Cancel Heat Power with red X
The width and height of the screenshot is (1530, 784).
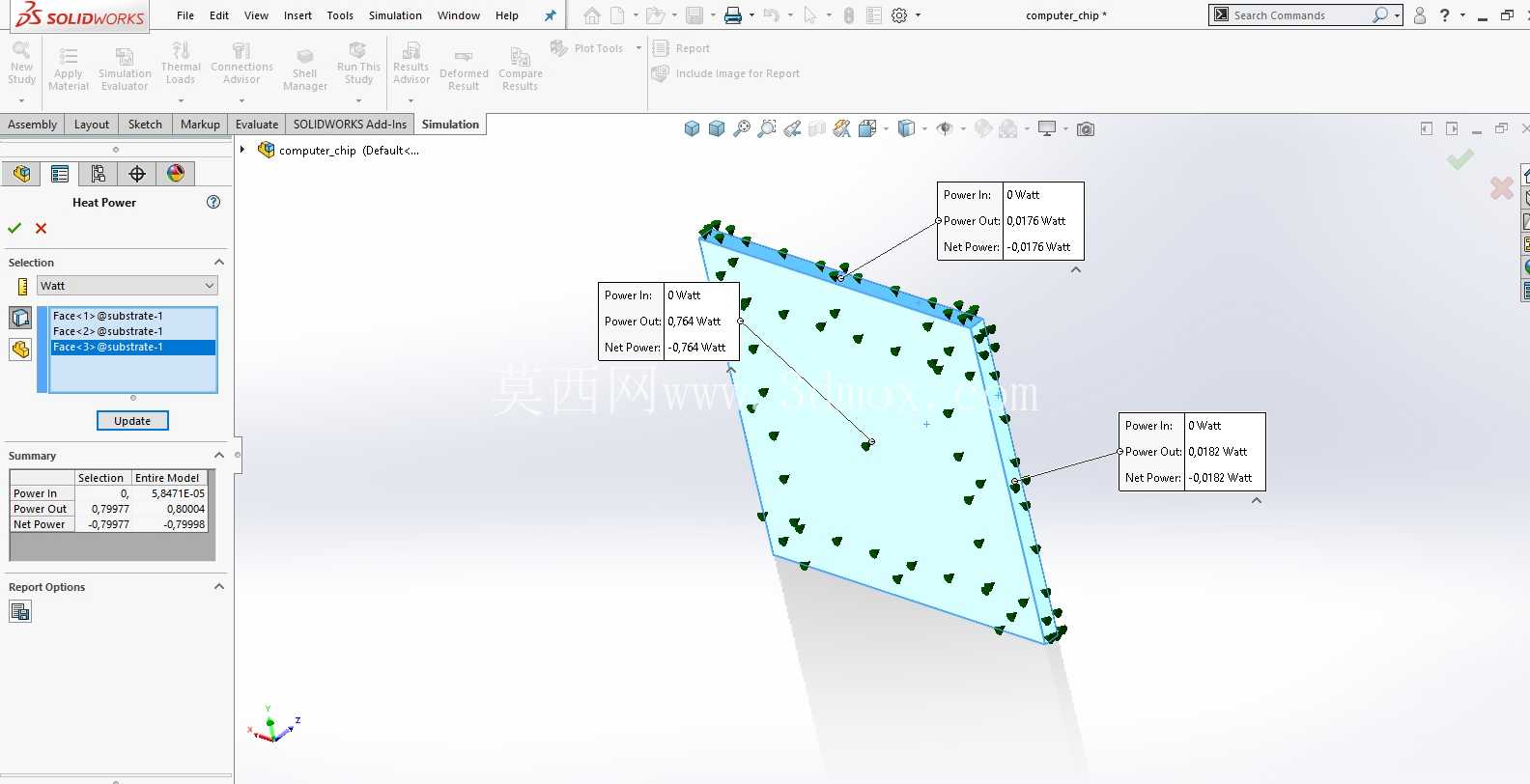41,229
